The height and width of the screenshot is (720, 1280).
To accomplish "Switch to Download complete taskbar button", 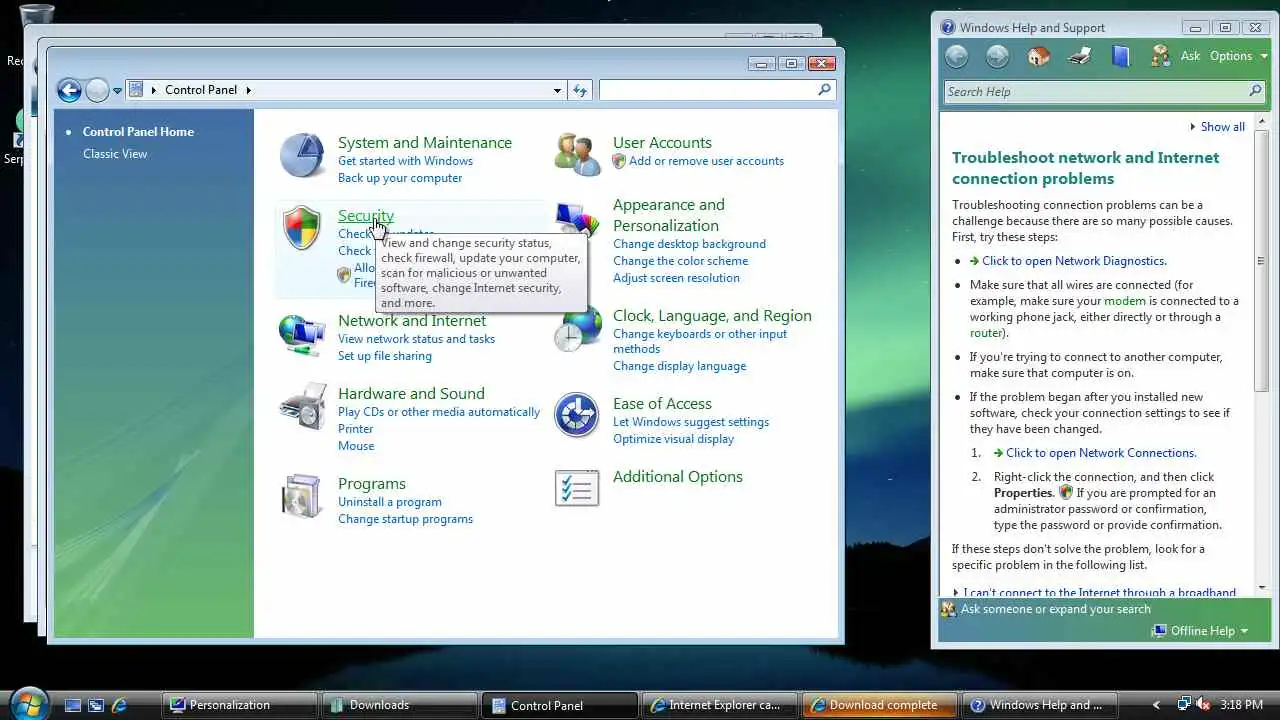I will pyautogui.click(x=879, y=705).
